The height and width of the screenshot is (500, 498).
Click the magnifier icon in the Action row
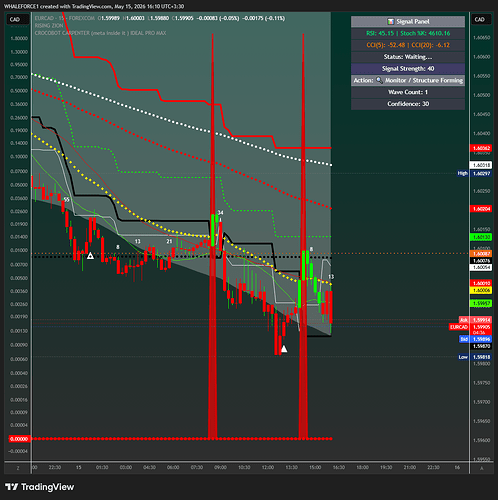379,80
